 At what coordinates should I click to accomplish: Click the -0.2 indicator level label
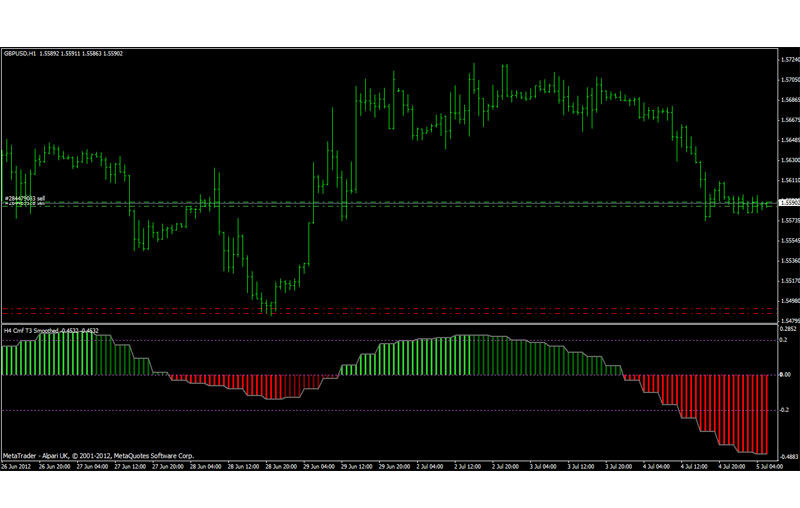784,410
